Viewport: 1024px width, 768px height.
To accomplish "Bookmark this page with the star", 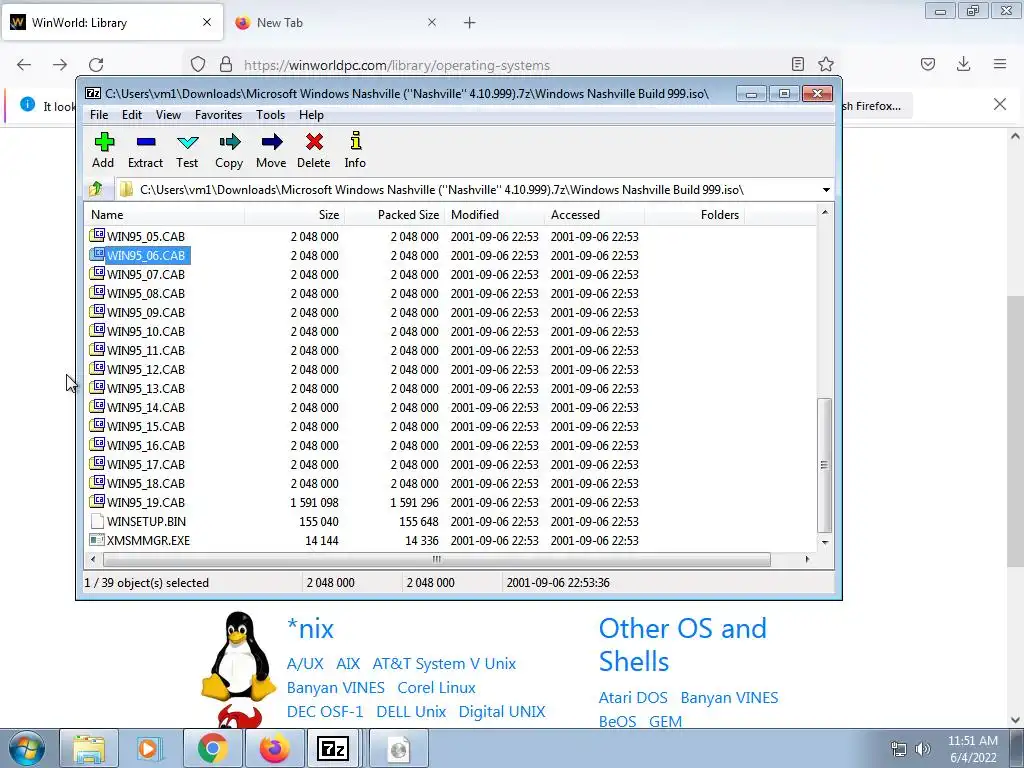I will [826, 64].
